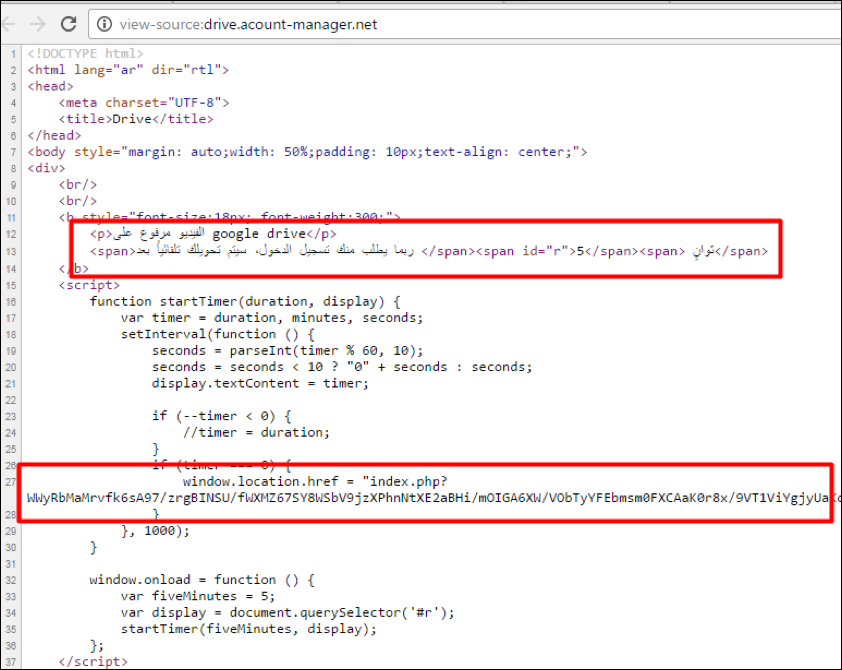Click the meta charset="UTF-8" line
Image resolution: width=842 pixels, height=670 pixels.
[x=144, y=103]
